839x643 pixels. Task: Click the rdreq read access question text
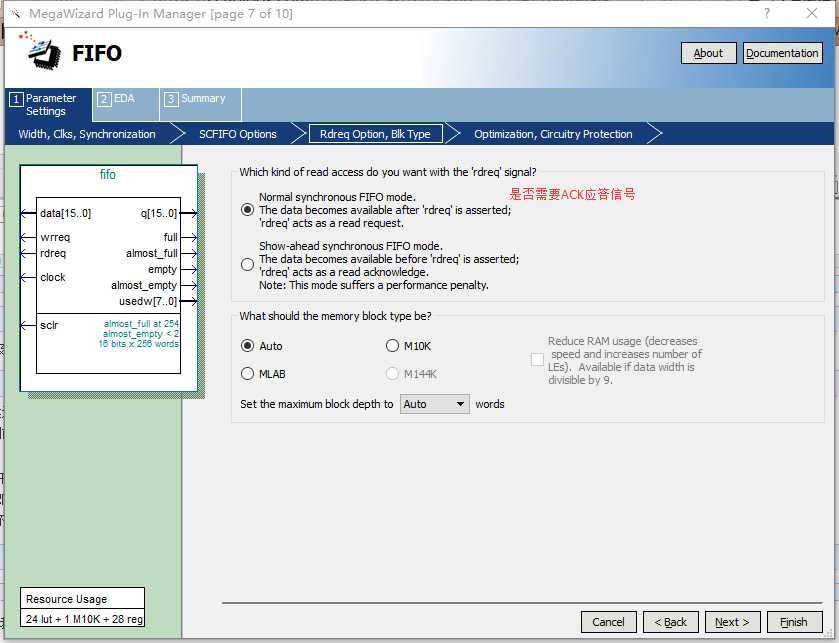[x=388, y=172]
